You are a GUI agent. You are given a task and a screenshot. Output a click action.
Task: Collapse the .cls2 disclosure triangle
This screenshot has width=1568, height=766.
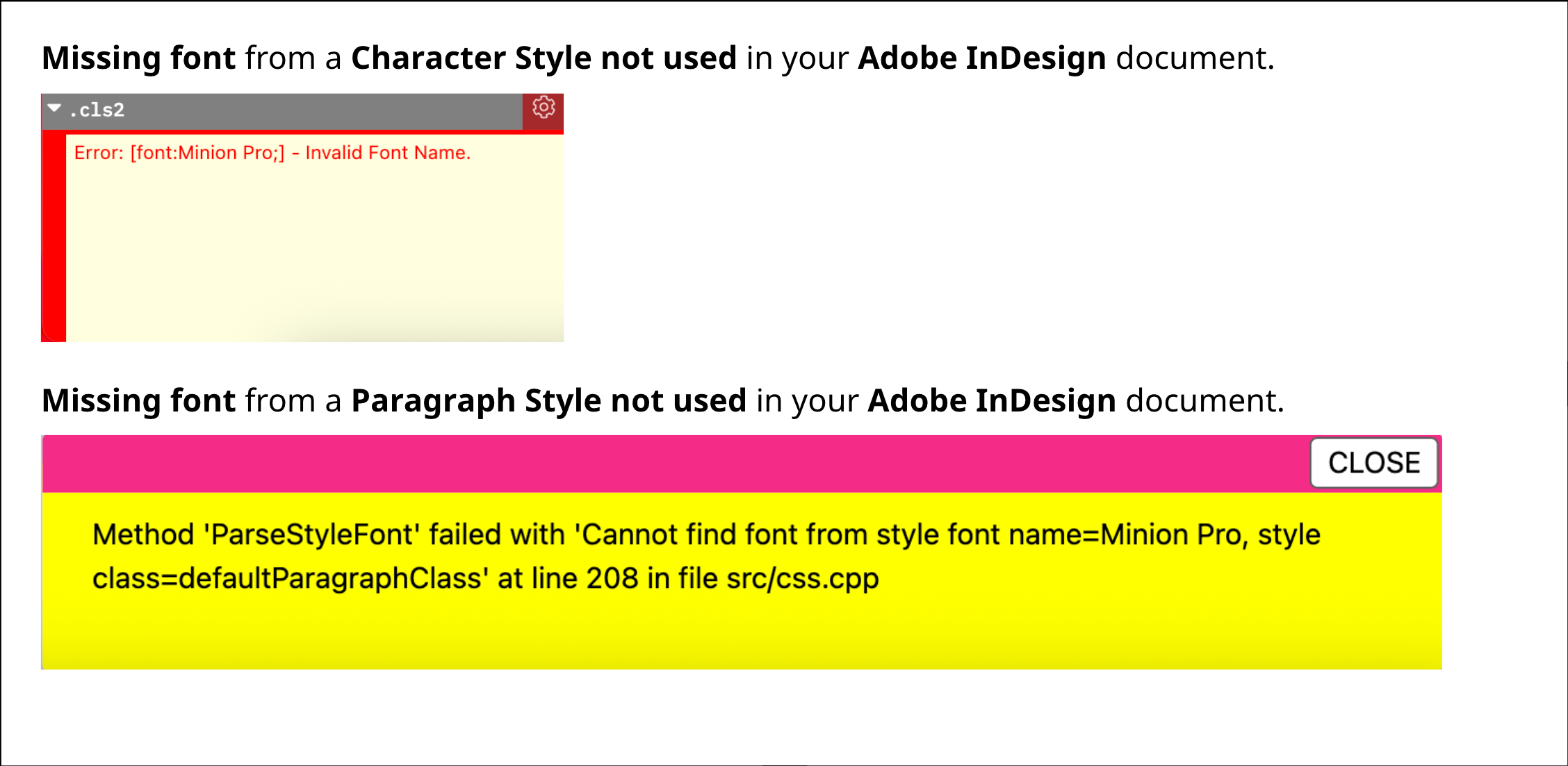[x=54, y=108]
